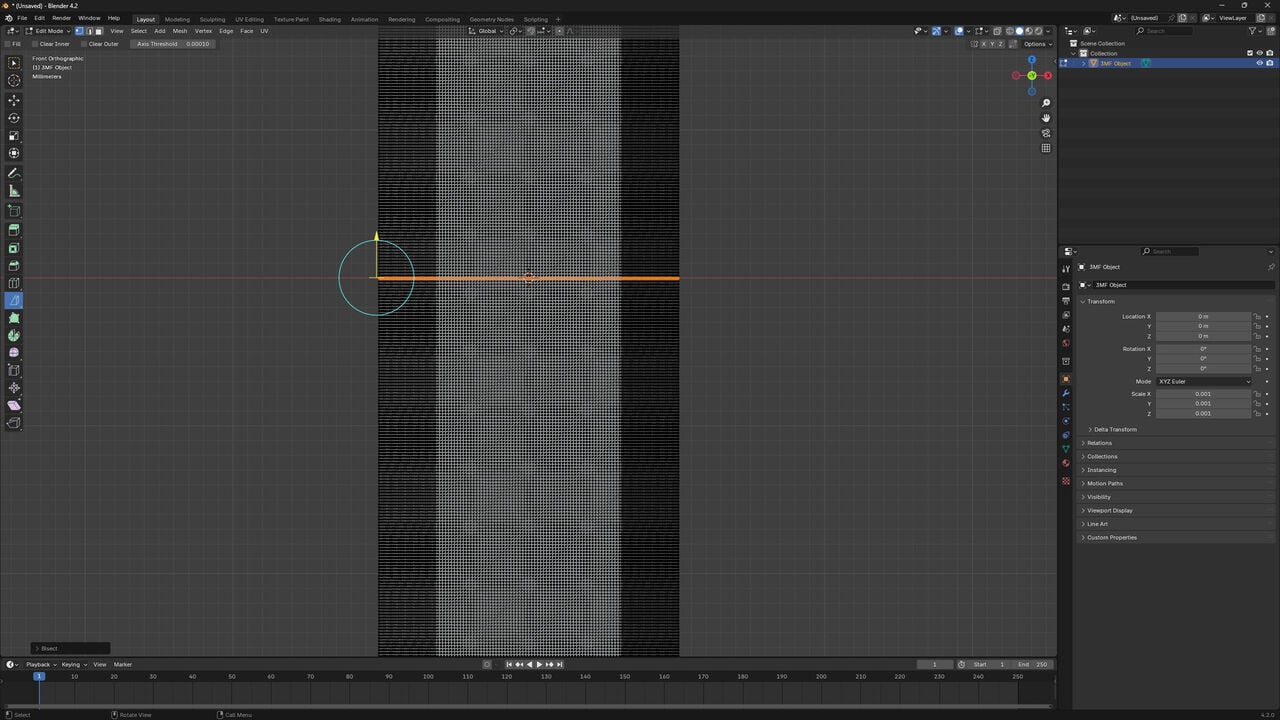Open the timeline Playback popover
Image resolution: width=1280 pixels, height=720 pixels.
pos(40,664)
